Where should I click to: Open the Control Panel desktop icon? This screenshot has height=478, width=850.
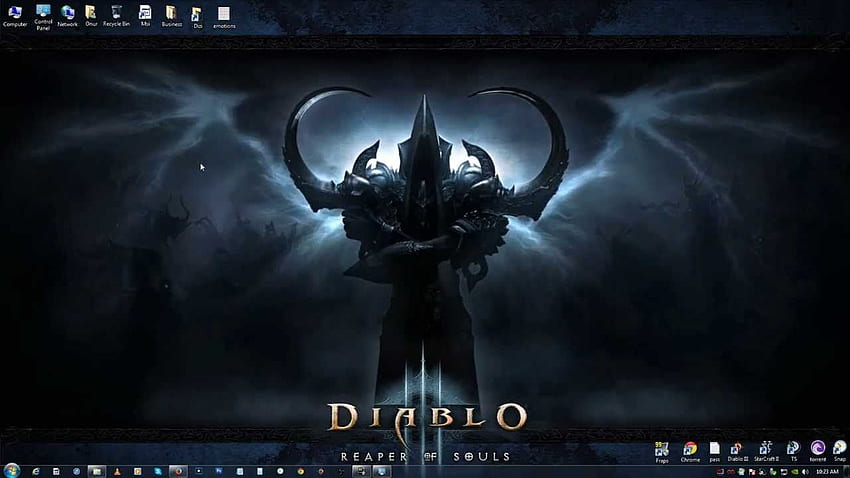[43, 17]
